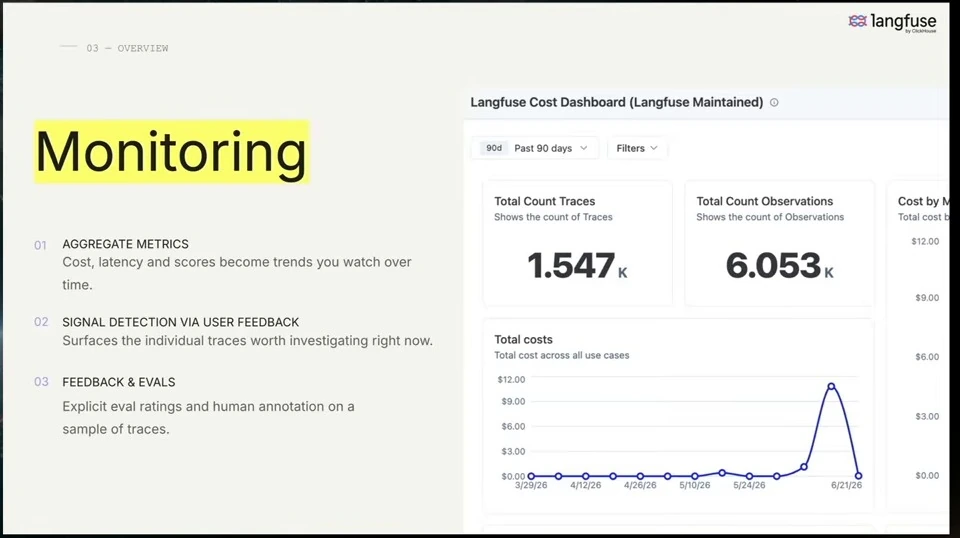
Task: Click the Langfuse Cost Dashboard title
Action: (617, 102)
